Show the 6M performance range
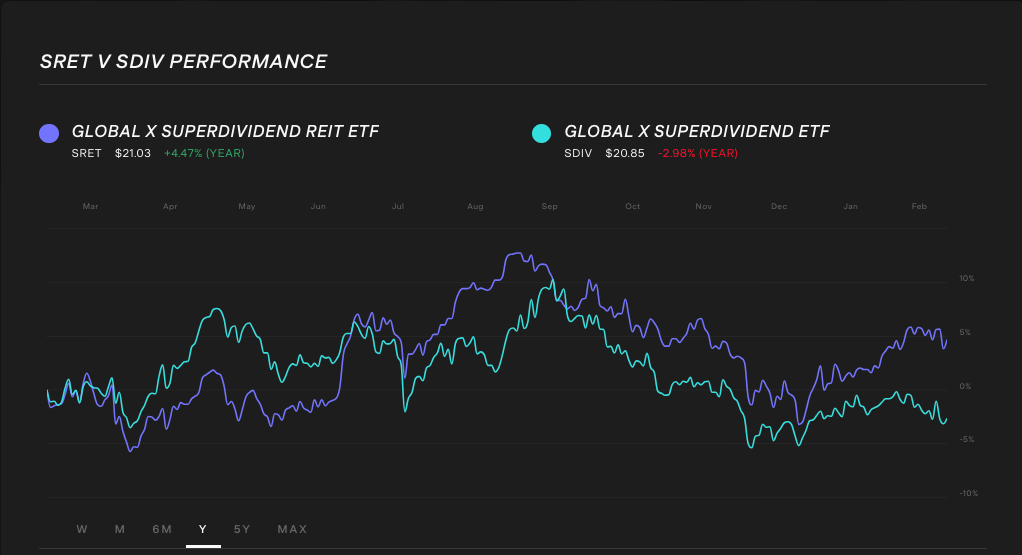 click(162, 529)
